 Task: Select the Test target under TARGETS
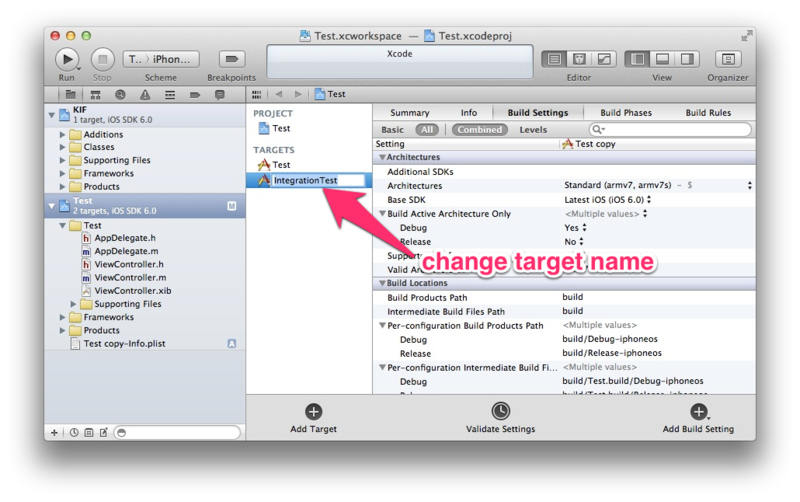point(274,165)
